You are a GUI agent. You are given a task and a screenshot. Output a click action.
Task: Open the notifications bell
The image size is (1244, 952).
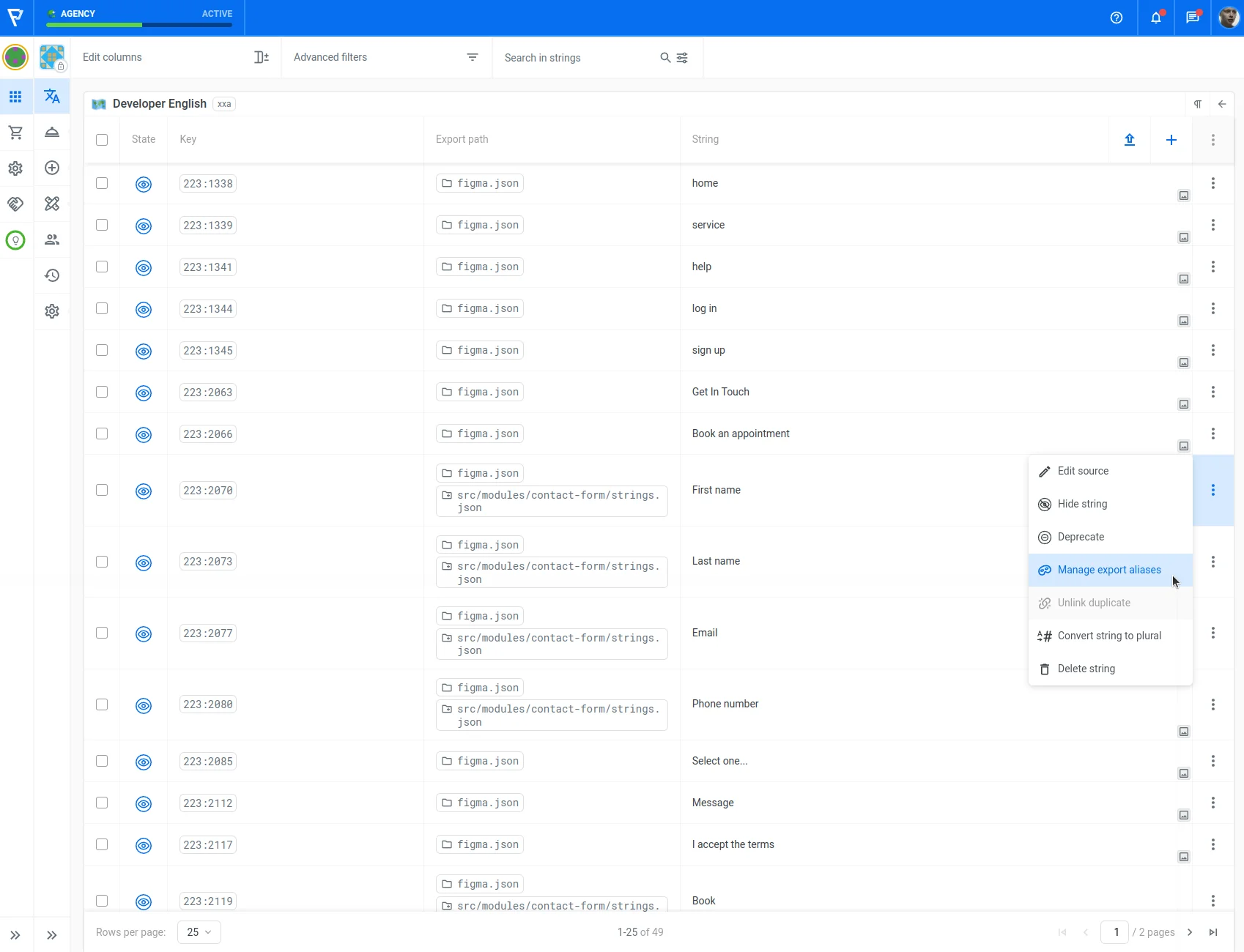pyautogui.click(x=1155, y=18)
